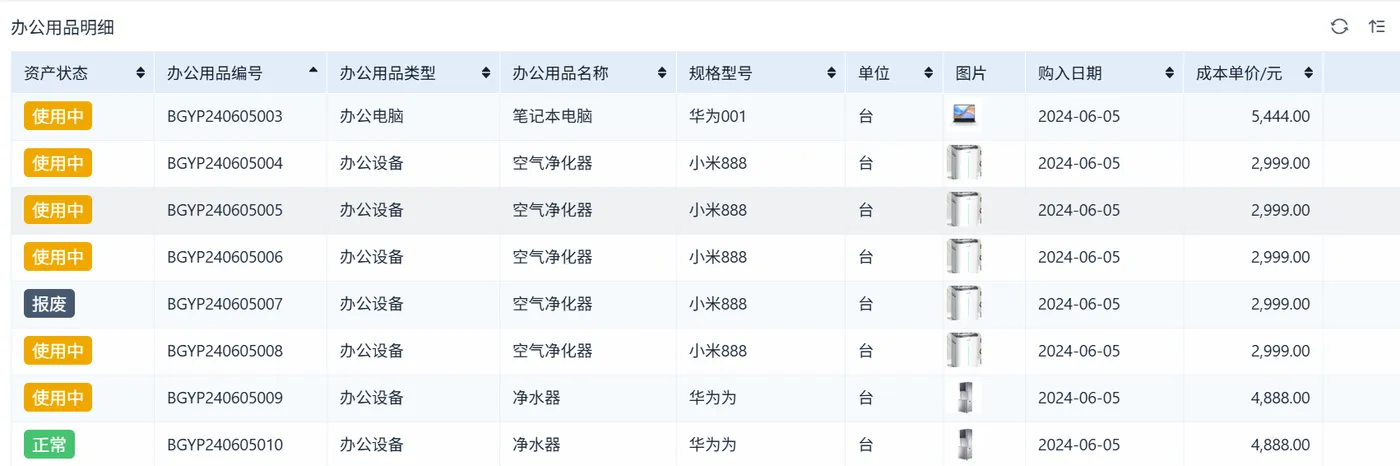The width and height of the screenshot is (1400, 466).
Task: Click the refresh icon above the table
Action: coord(1339,27)
